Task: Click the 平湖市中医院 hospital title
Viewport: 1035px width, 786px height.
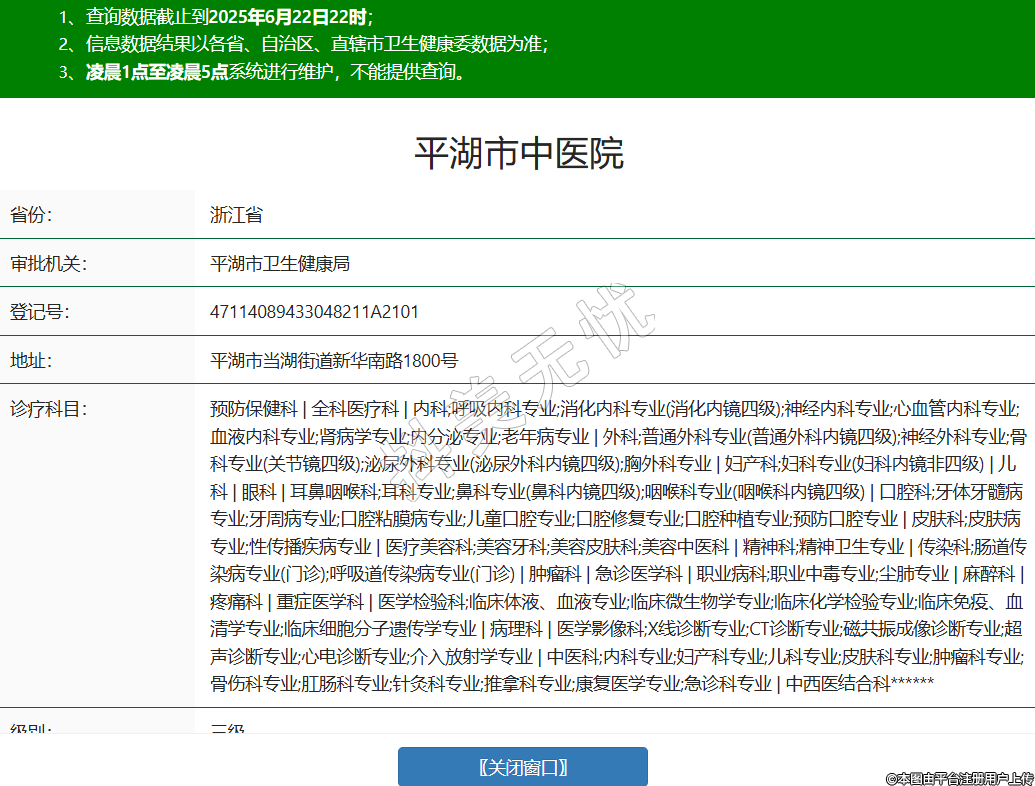Action: [518, 153]
